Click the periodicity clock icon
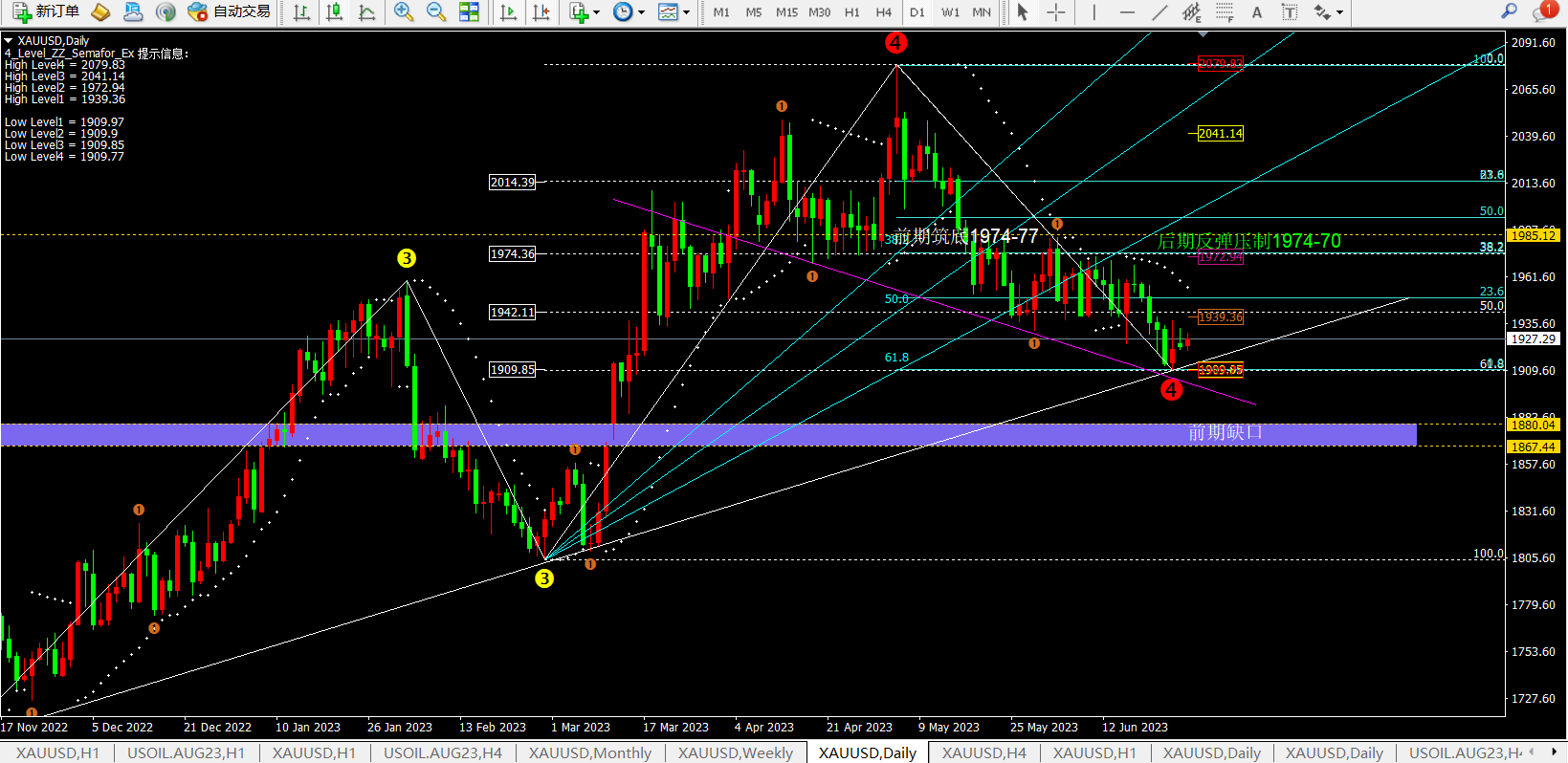The width and height of the screenshot is (1568, 763). pyautogui.click(x=623, y=11)
